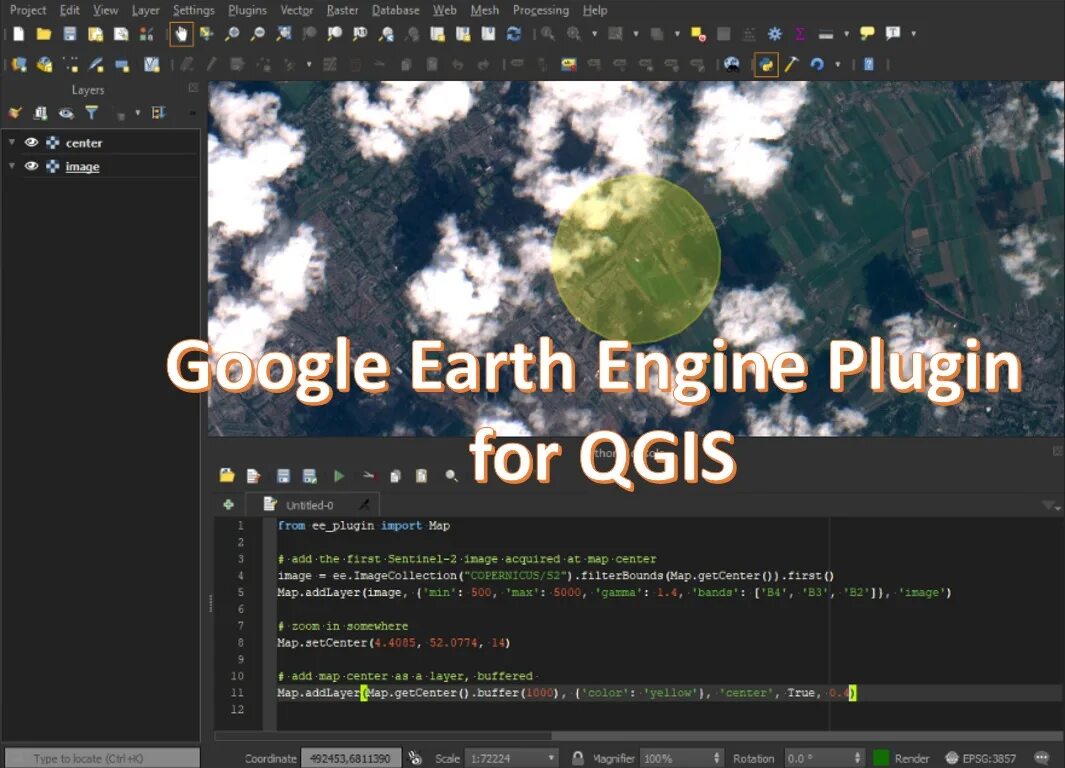Click the Coordinate input field

[x=350, y=758]
